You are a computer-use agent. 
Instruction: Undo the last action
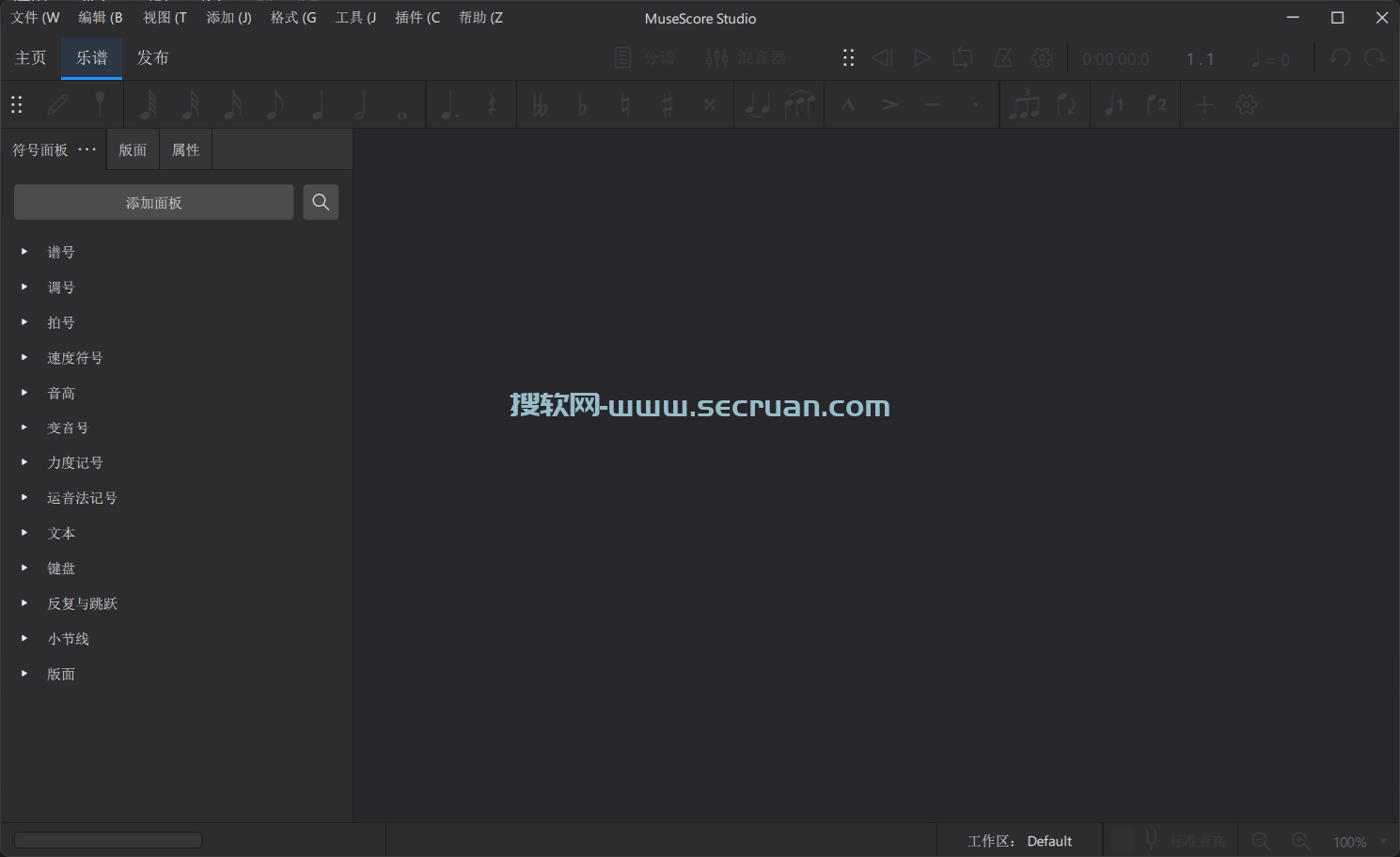pyautogui.click(x=1340, y=58)
